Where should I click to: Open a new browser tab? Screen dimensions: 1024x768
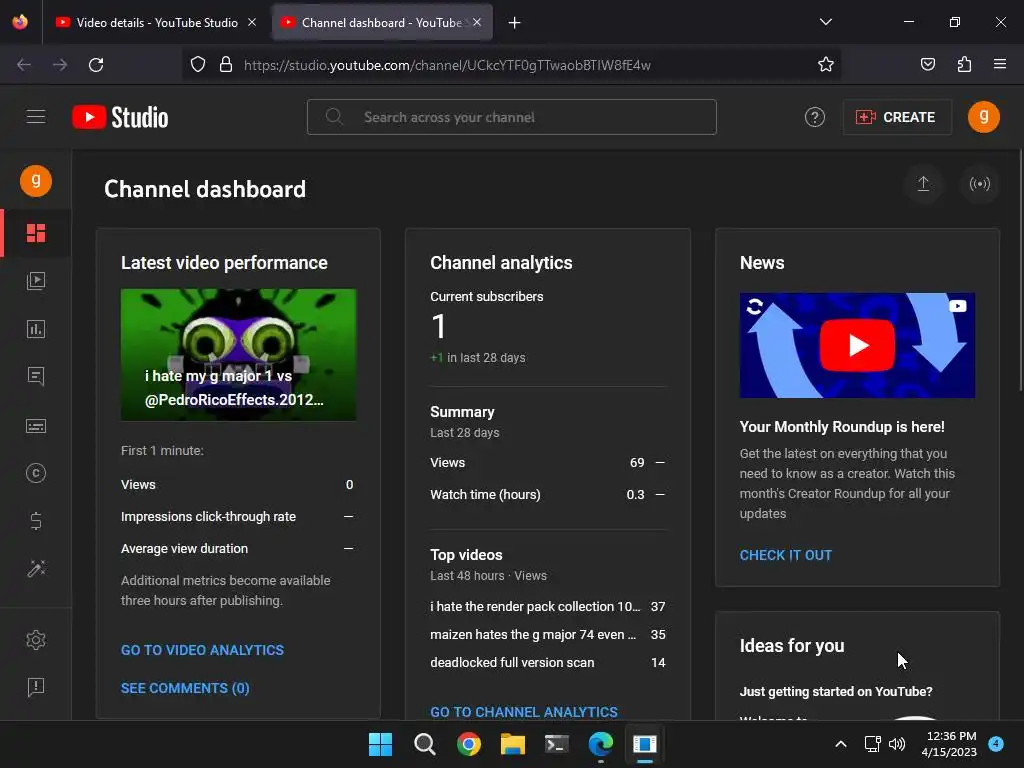515,23
